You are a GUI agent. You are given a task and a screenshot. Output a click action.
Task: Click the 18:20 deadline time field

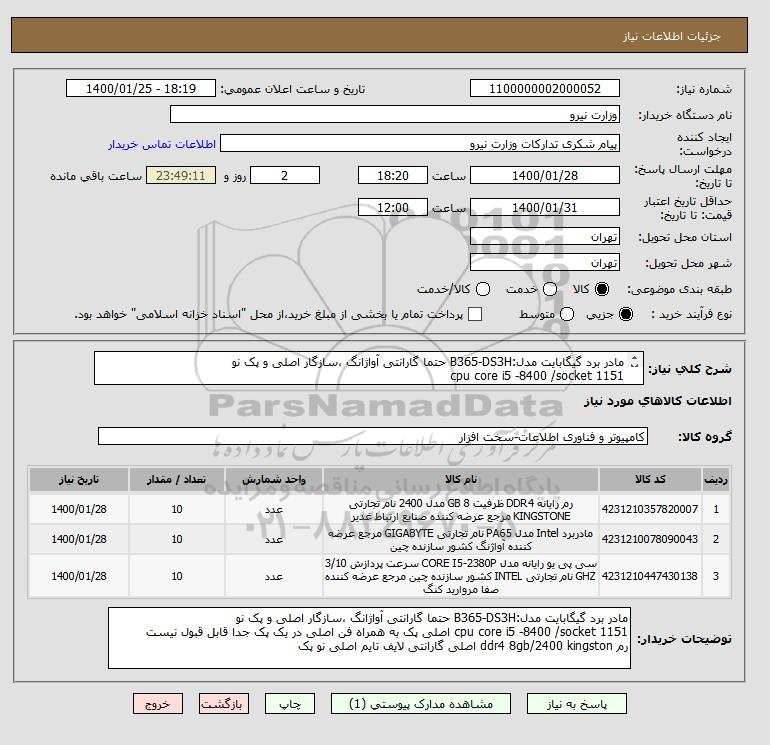pos(392,175)
